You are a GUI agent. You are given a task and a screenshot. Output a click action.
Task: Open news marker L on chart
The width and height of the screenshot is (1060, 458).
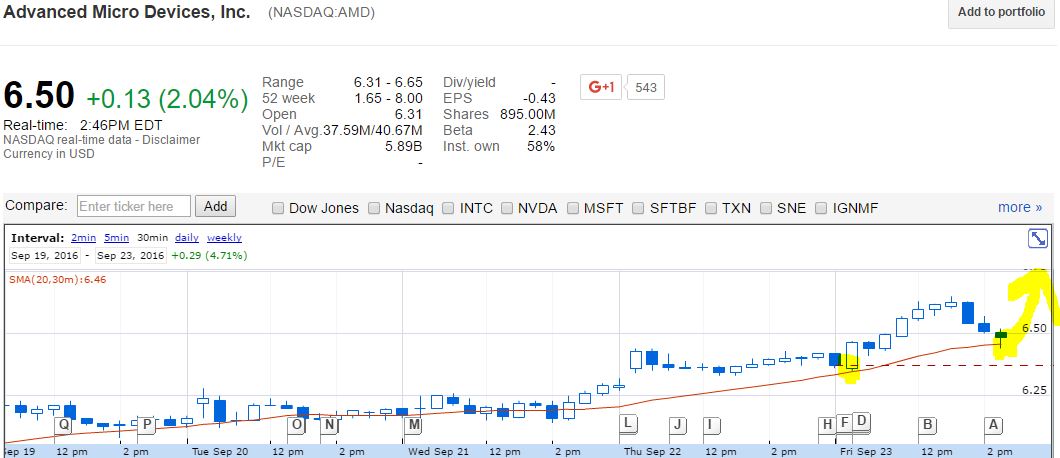(628, 423)
